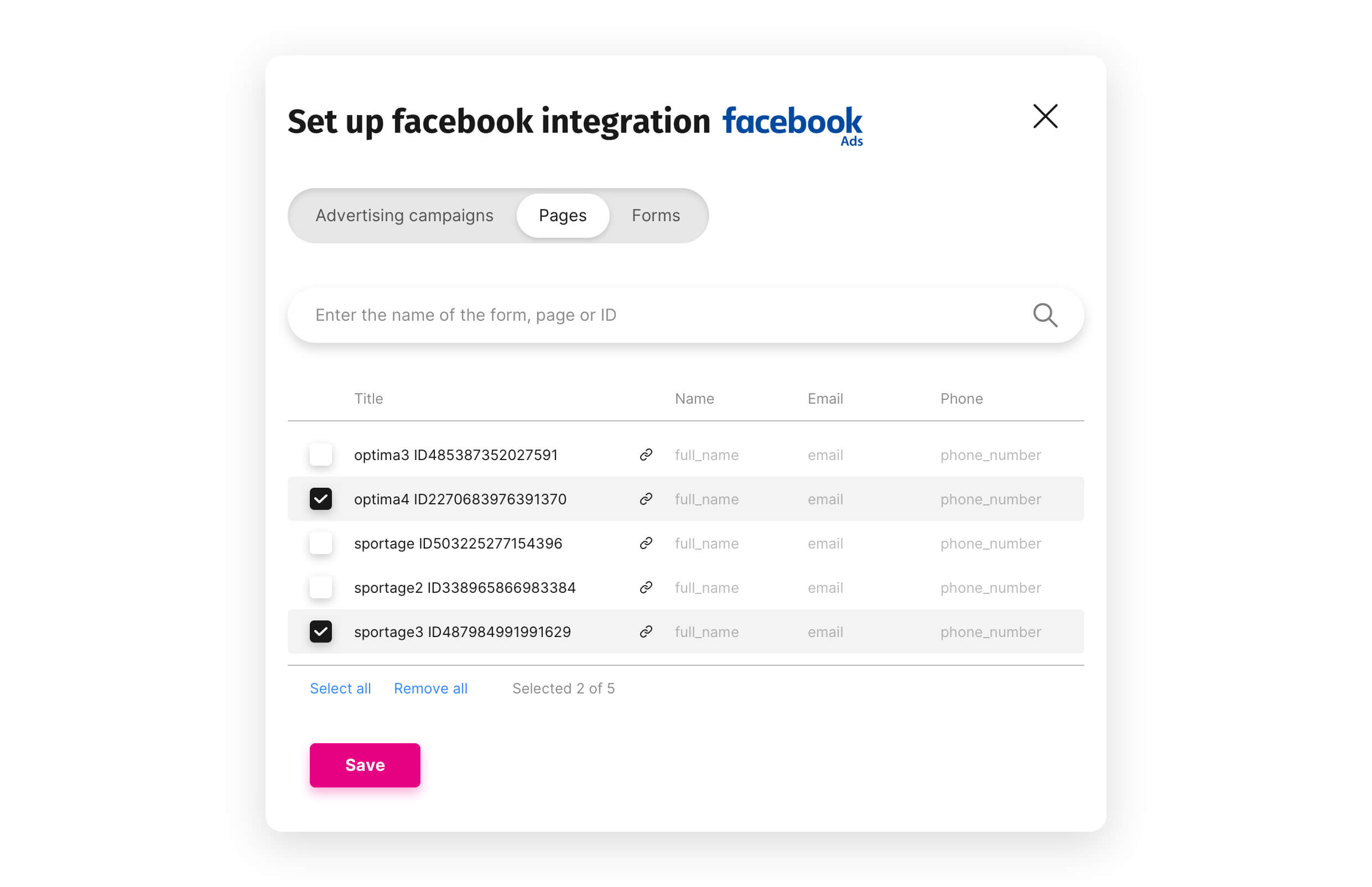Viewport: 1372px width, 887px height.
Task: Click the Title column header
Action: (x=369, y=398)
